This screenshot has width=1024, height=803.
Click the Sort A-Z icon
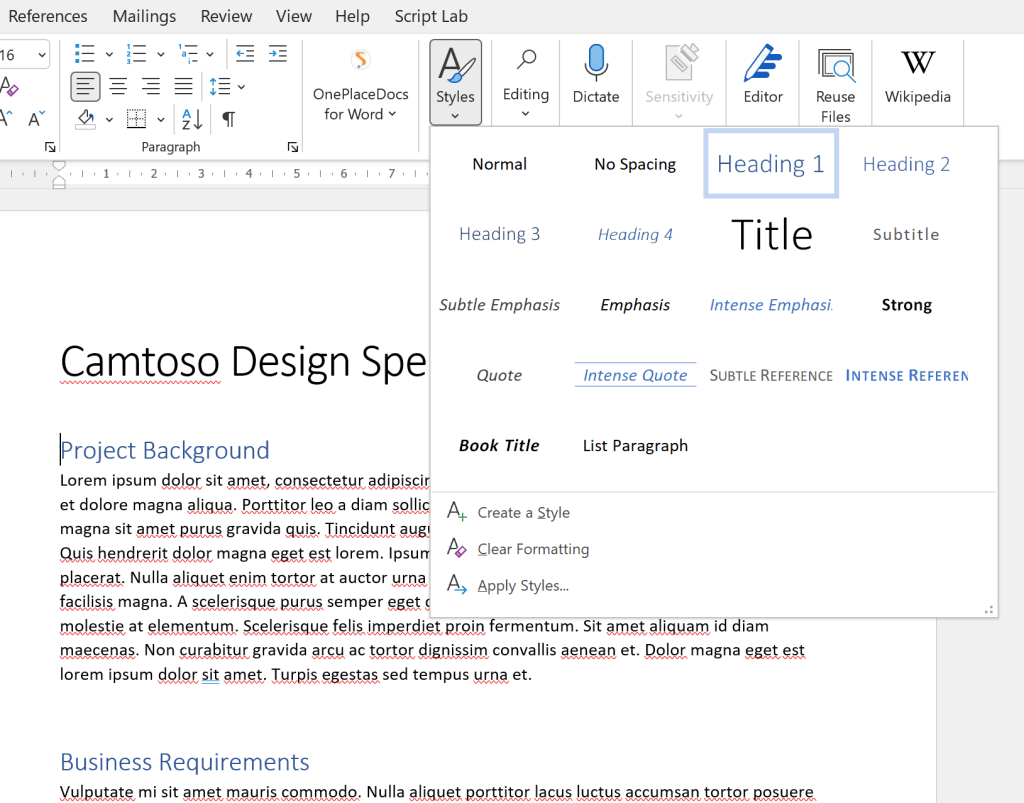coord(192,120)
